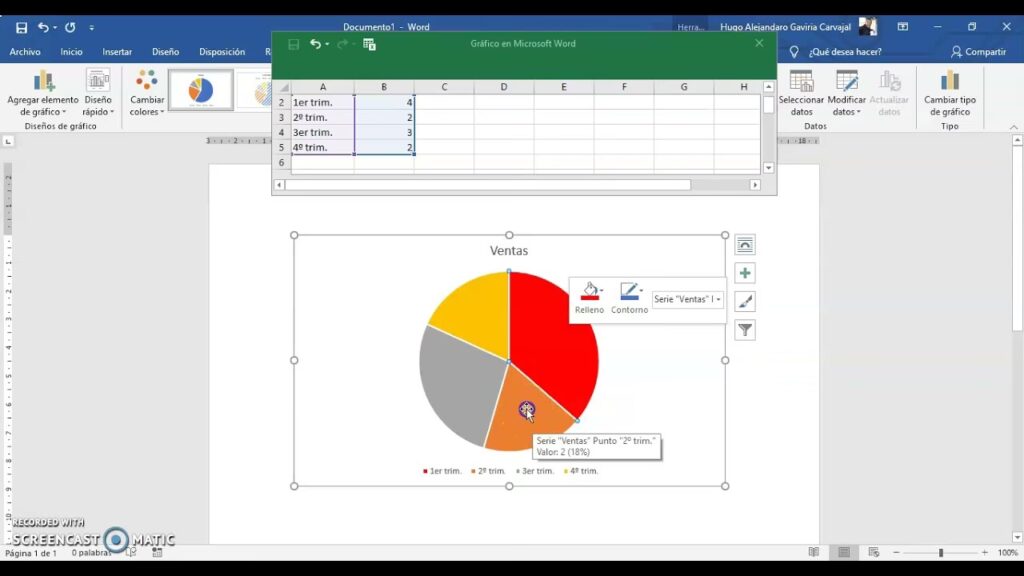Open the Insertar ribbon tab
Viewport: 1024px width, 576px height.
coord(117,52)
